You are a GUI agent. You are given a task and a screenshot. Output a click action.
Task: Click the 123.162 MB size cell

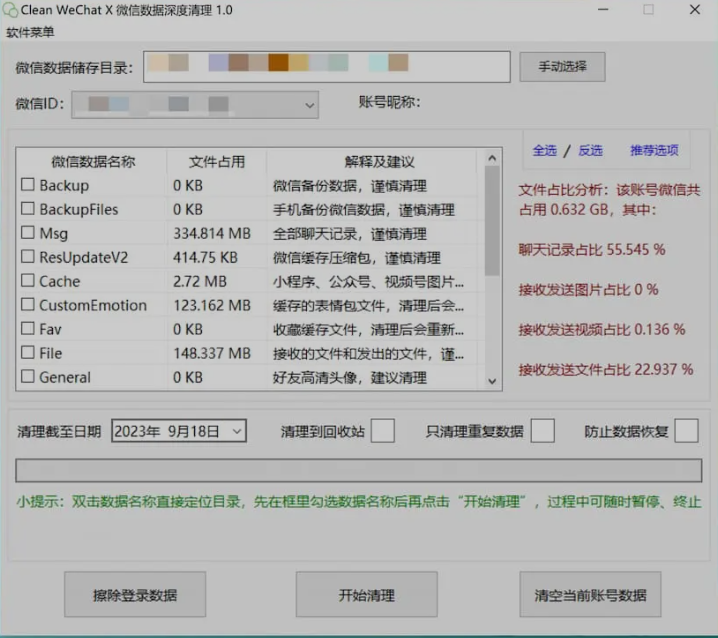[212, 305]
